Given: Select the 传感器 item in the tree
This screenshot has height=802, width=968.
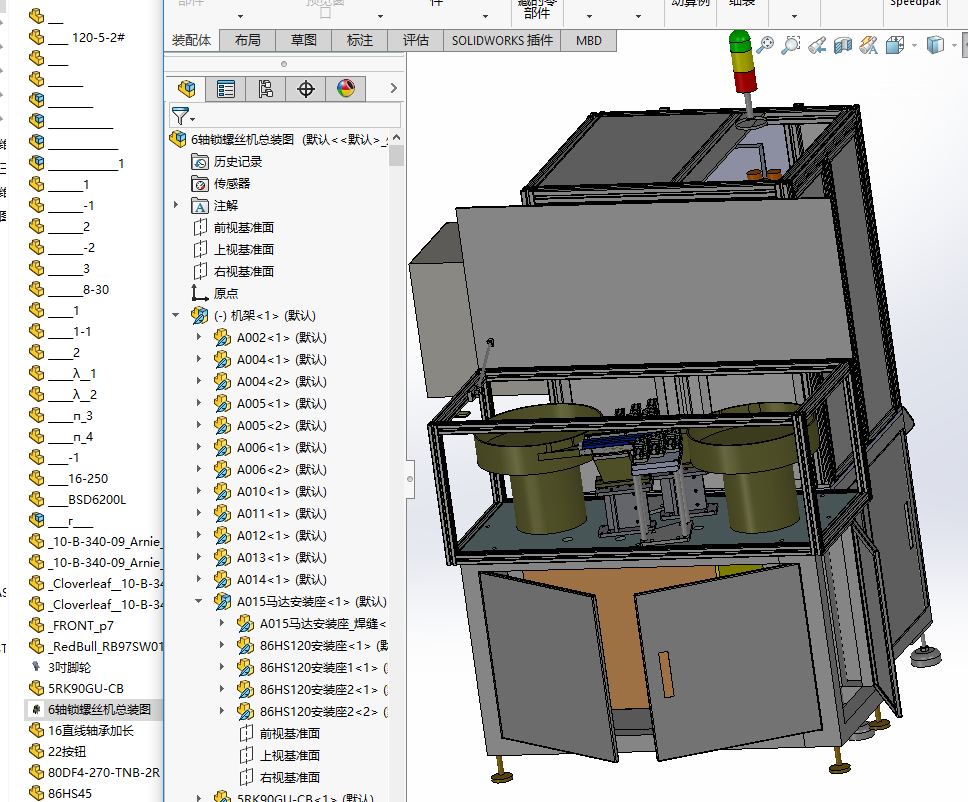Looking at the screenshot, I should (x=231, y=183).
